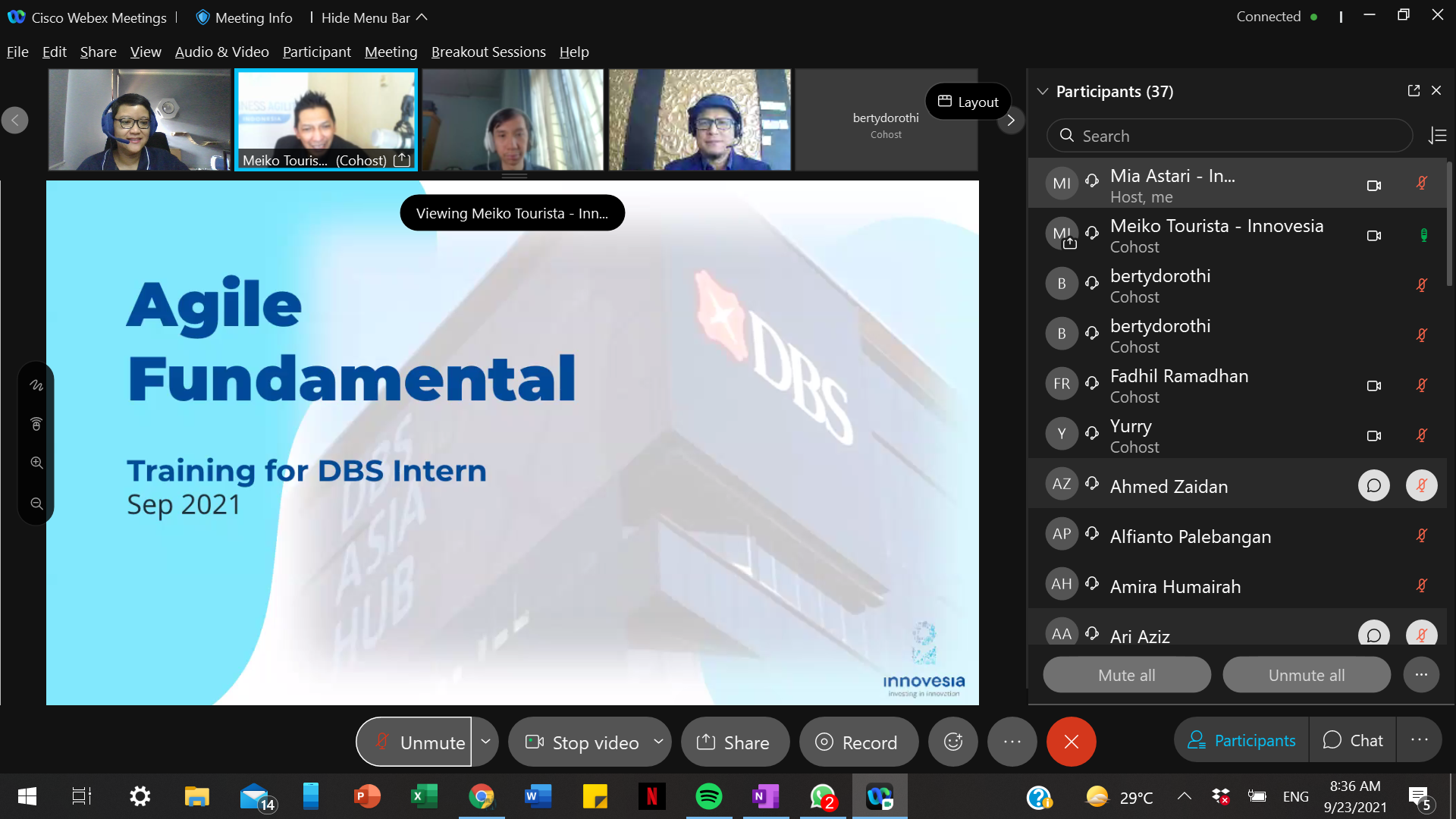This screenshot has height=819, width=1456.
Task: Open Spotify from the taskbar
Action: click(x=708, y=796)
